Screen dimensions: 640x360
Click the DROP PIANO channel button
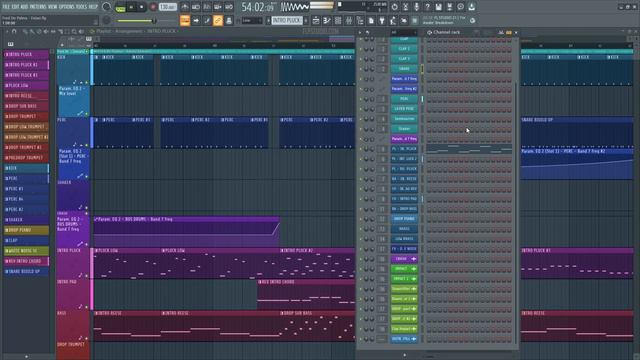pyautogui.click(x=404, y=219)
